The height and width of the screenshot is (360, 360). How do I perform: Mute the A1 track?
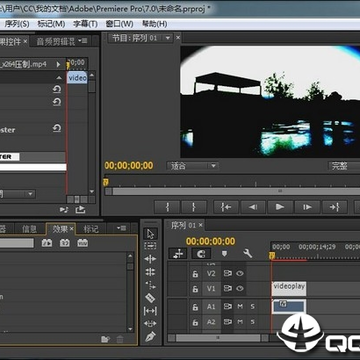[240, 306]
